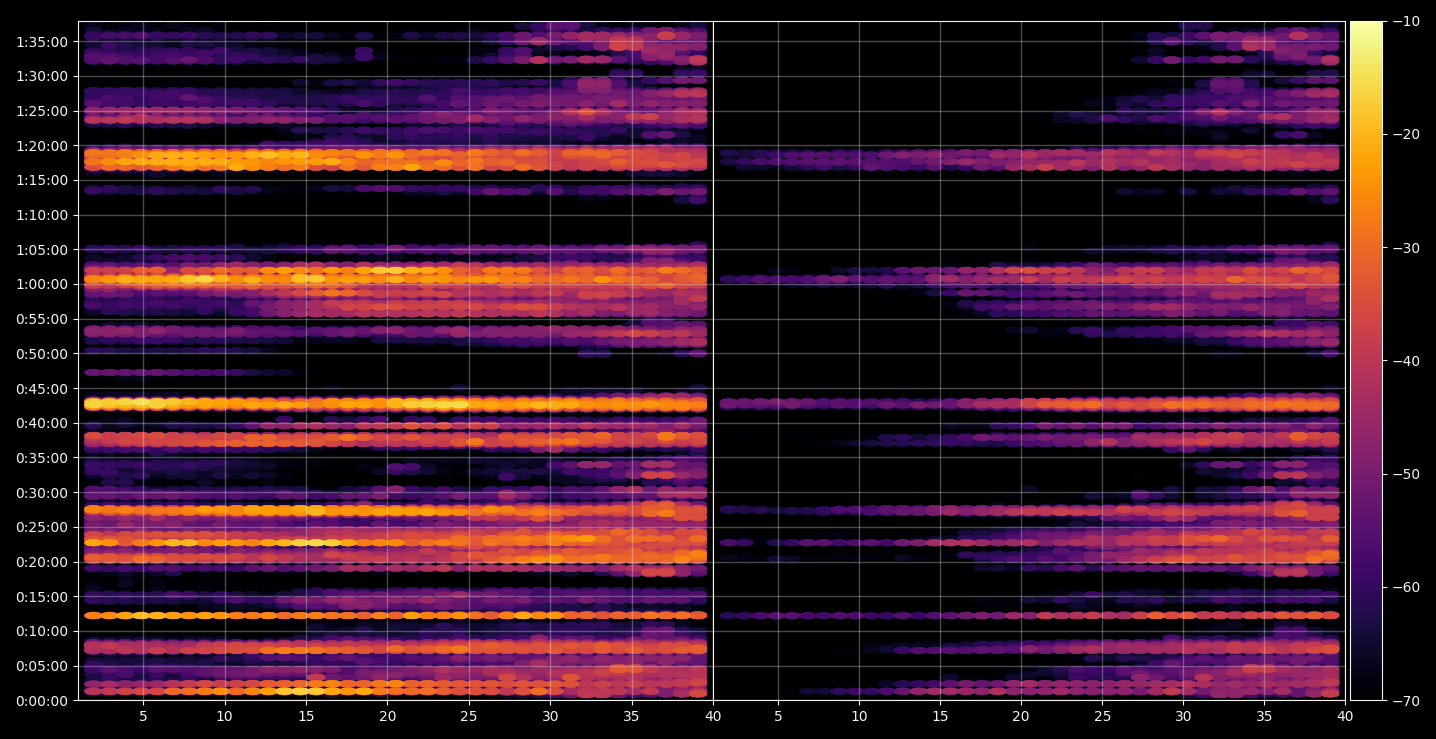
Task: Select the -20 colorbar tick label
Action: [1406, 135]
